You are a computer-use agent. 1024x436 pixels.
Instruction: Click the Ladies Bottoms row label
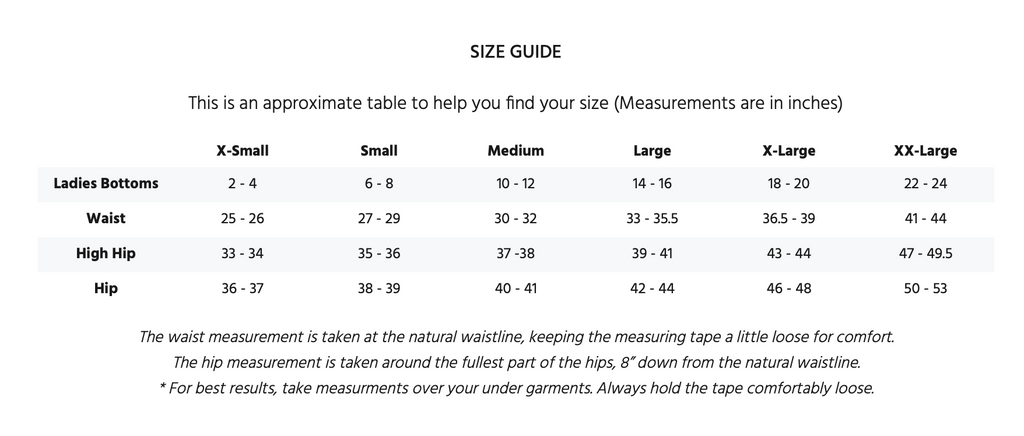click(106, 183)
